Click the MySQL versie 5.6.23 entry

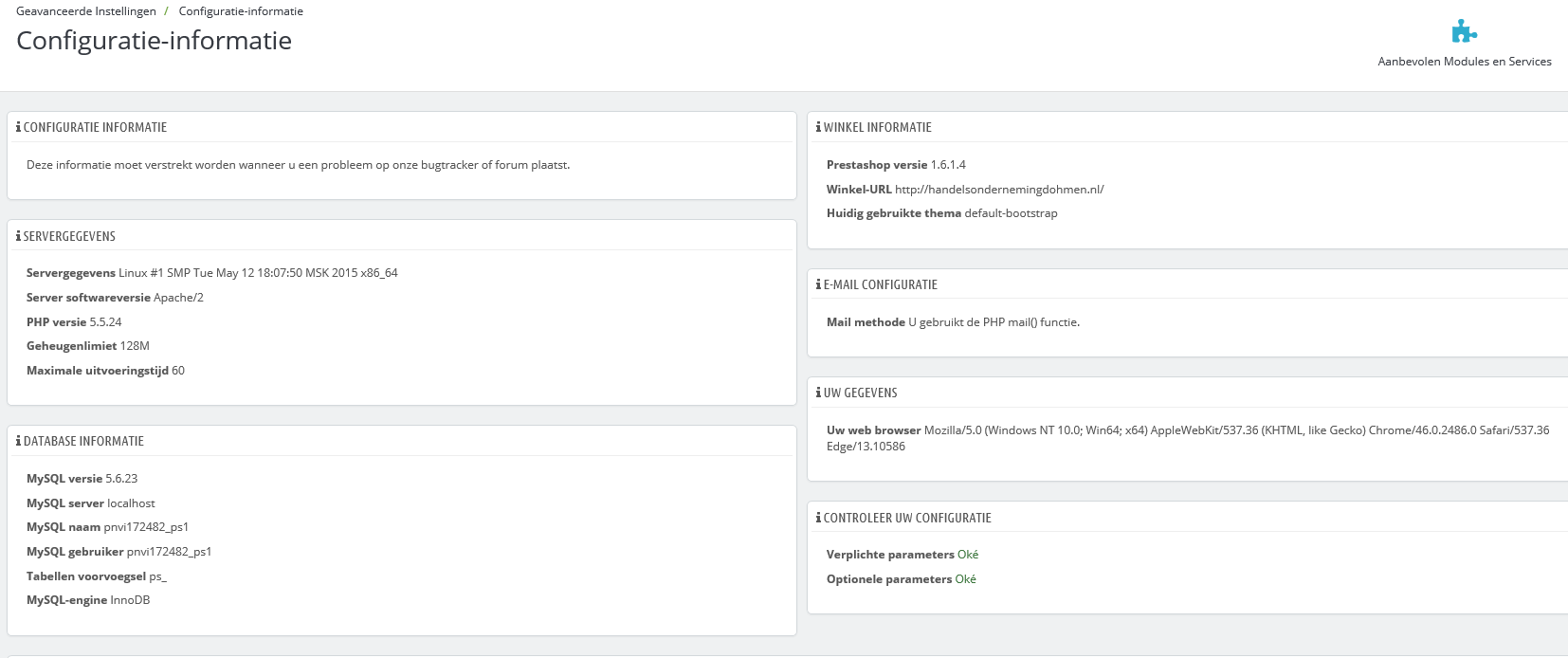point(82,479)
